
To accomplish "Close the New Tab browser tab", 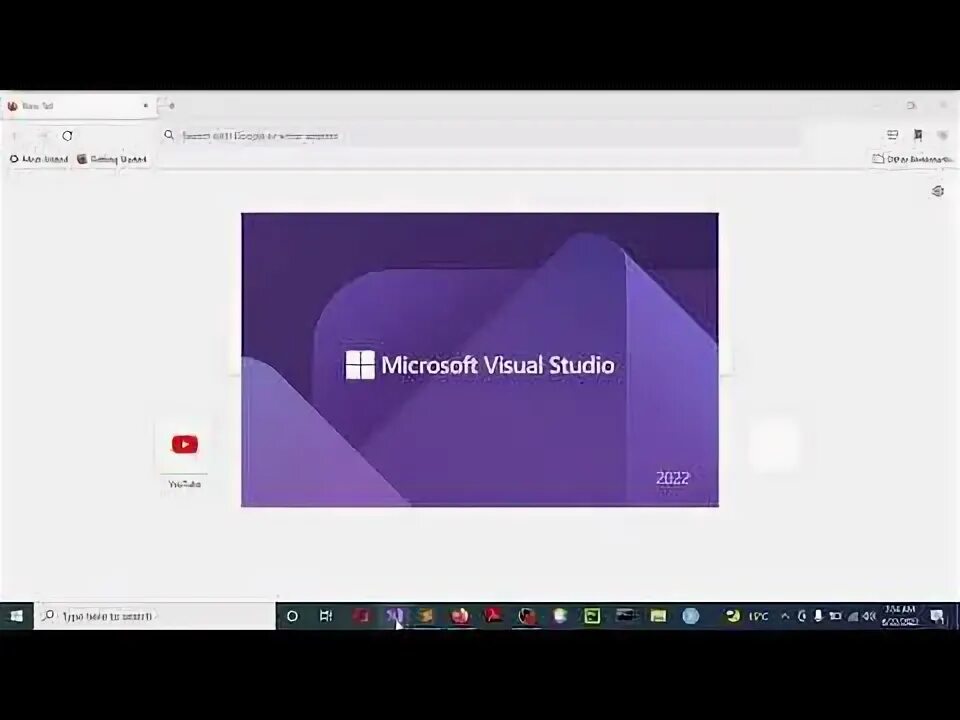I will click(x=146, y=106).
